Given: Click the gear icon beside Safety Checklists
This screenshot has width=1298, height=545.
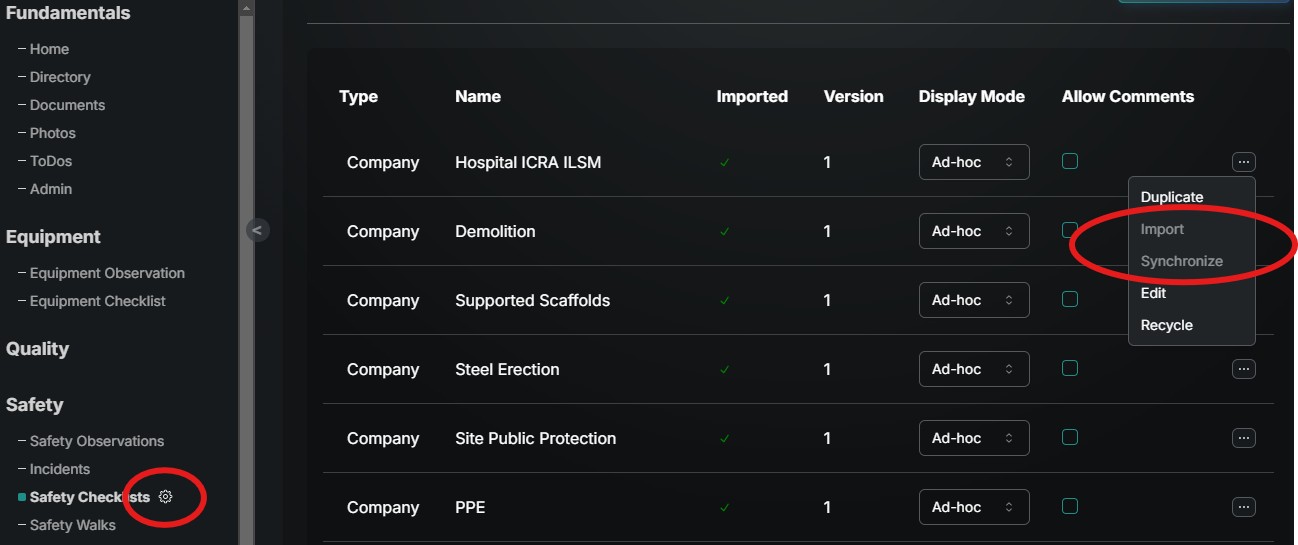Looking at the screenshot, I should [166, 497].
